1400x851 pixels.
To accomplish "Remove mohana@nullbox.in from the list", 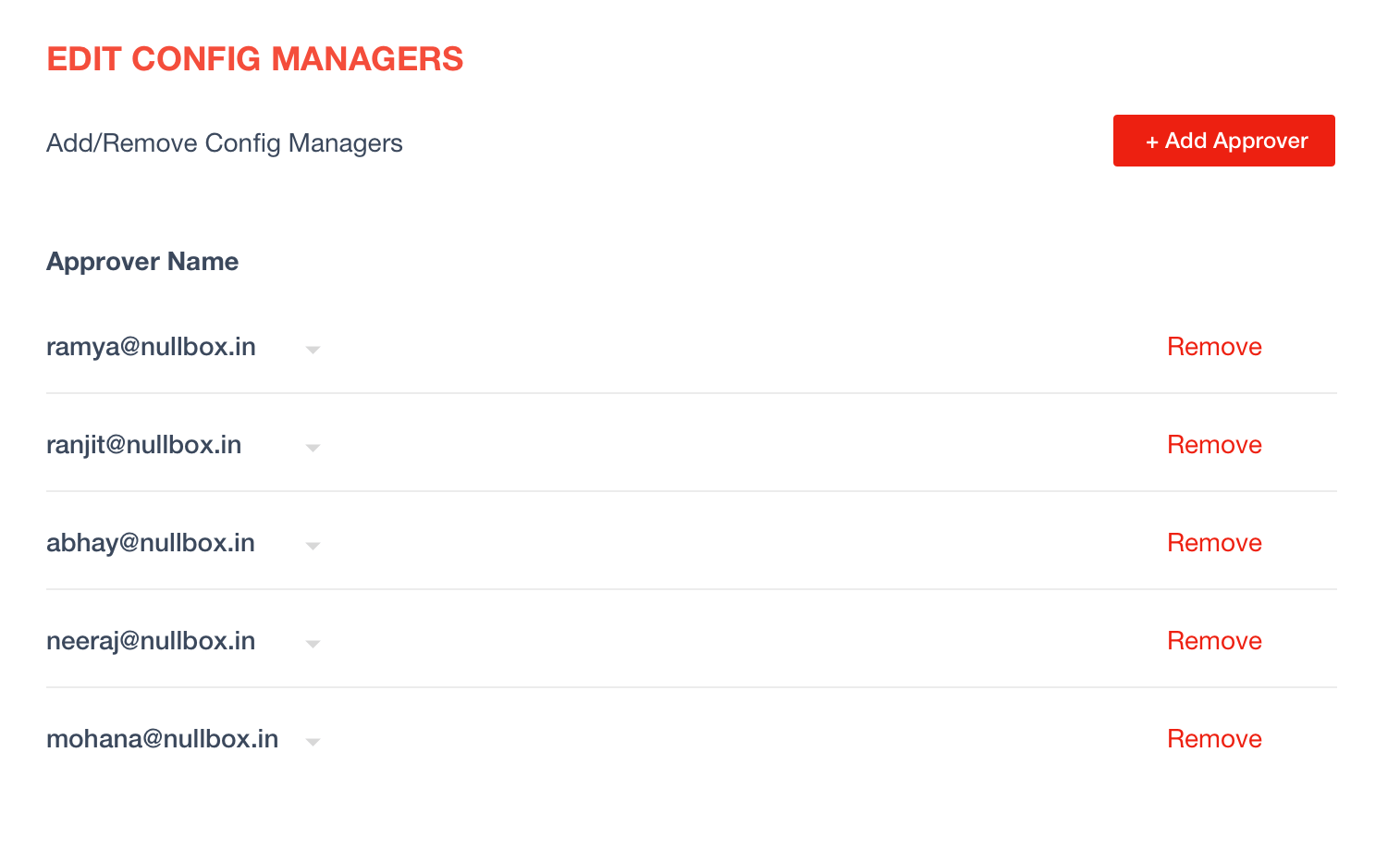I will tap(1214, 739).
